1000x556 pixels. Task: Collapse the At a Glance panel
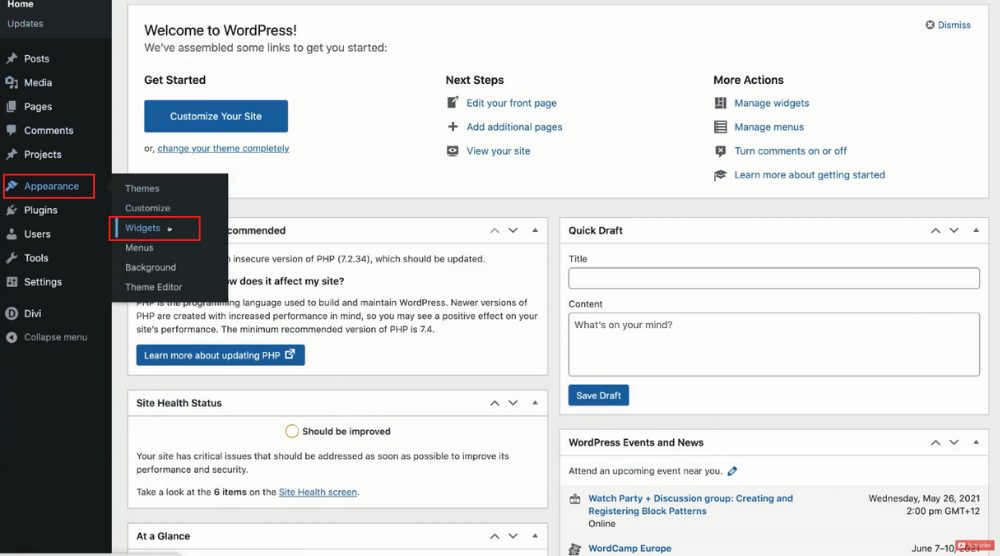coord(535,536)
